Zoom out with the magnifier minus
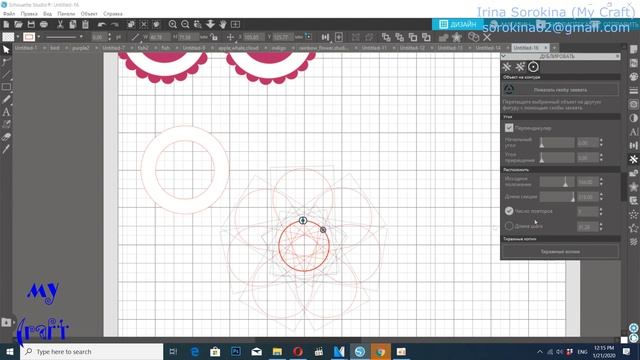Viewport: 640px width, 360px height. coord(185,24)
